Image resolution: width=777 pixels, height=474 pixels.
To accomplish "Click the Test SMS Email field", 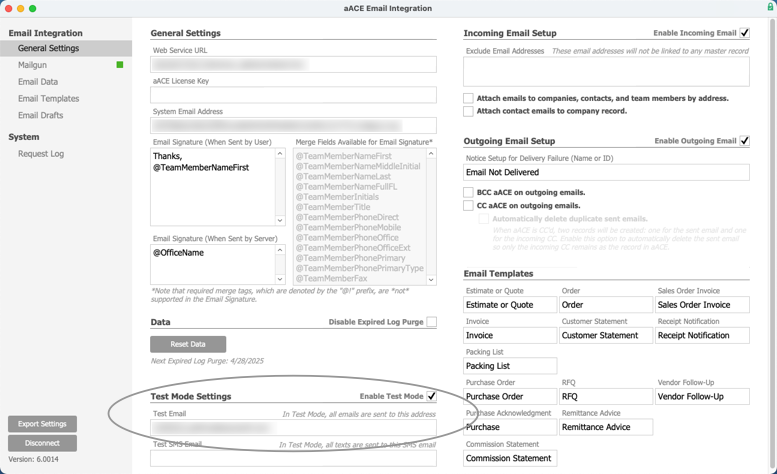I will tap(293, 458).
